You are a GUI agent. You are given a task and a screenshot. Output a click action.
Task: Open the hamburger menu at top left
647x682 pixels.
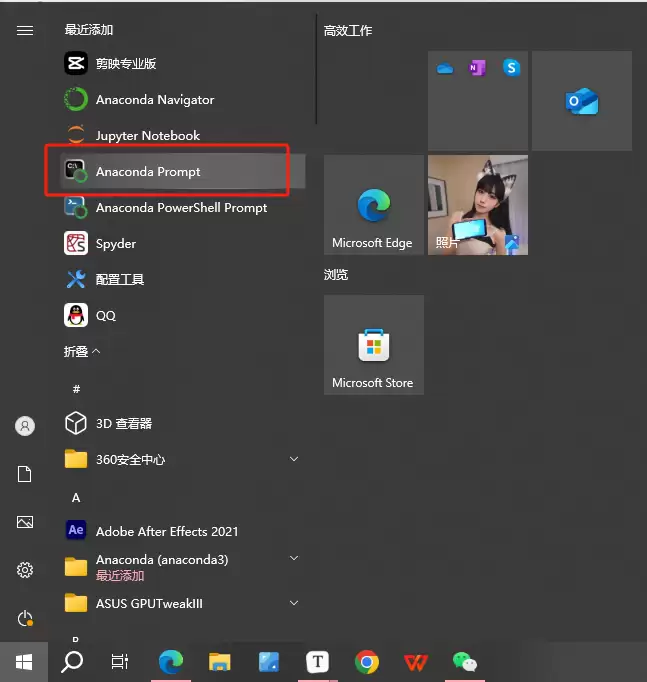click(x=25, y=30)
